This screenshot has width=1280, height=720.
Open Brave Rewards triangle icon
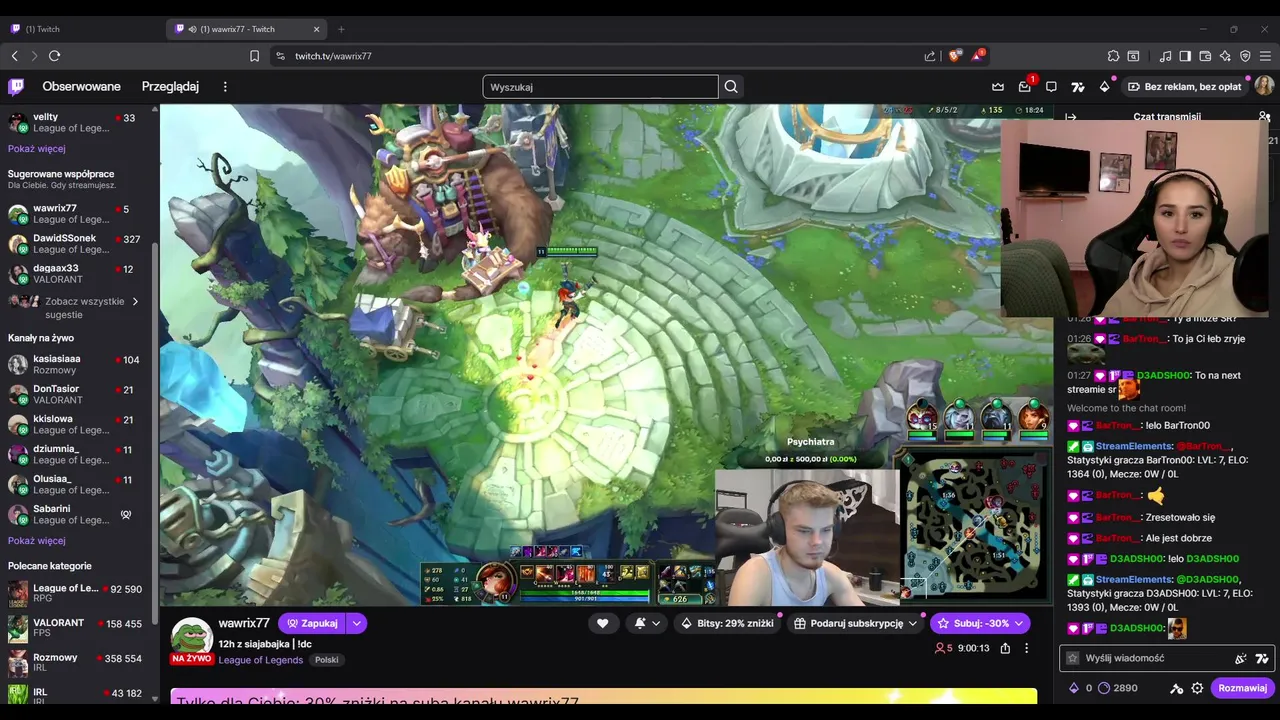coord(978,56)
